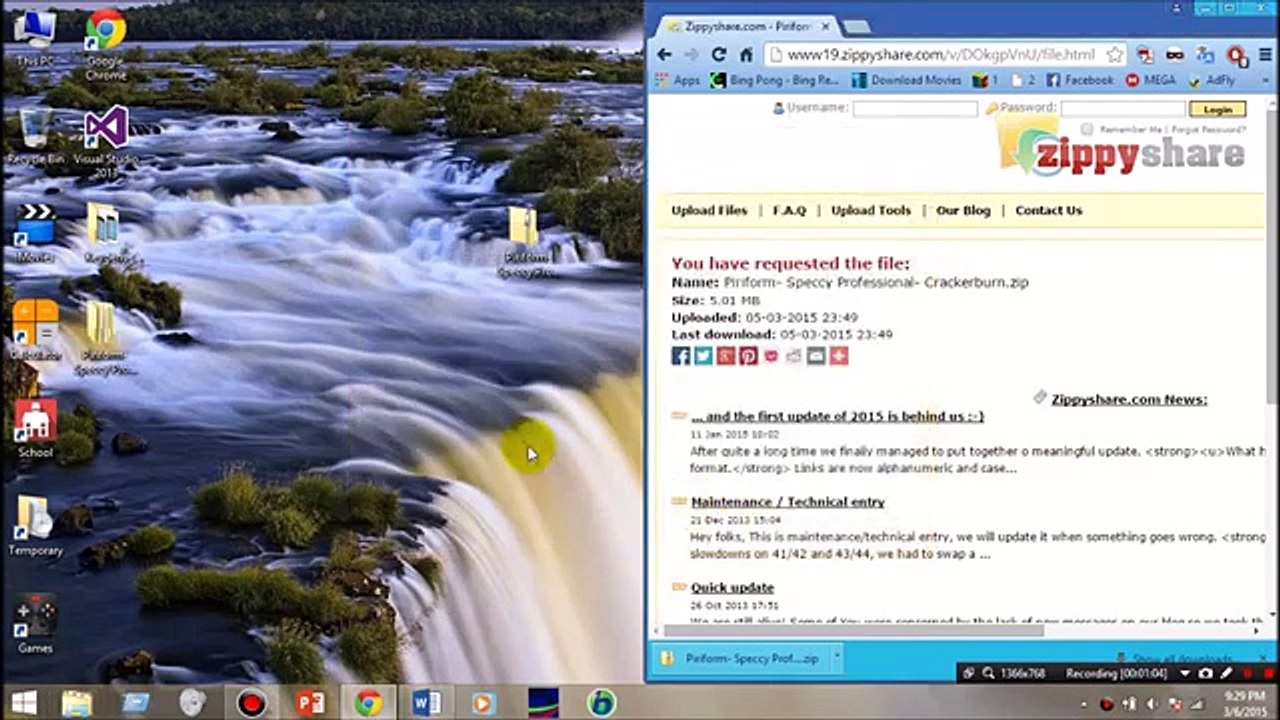
Task: Open the Zippyshare.com News heading link
Action: 1129,400
